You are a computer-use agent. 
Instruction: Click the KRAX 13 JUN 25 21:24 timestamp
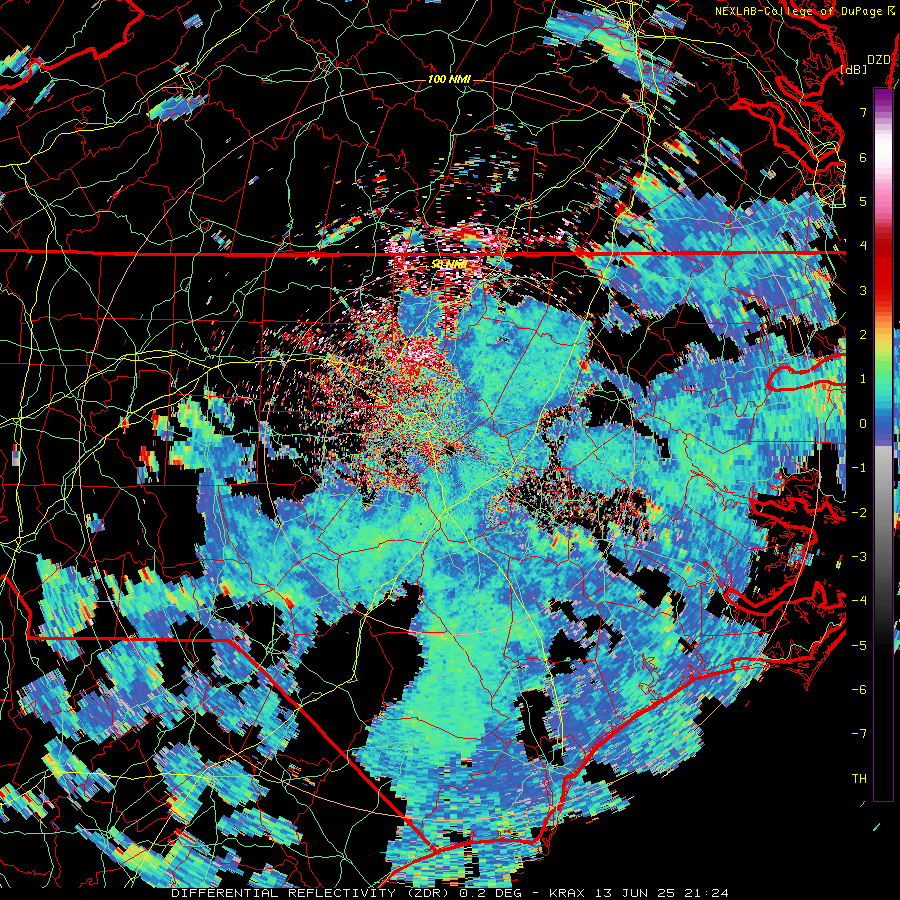tap(639, 893)
